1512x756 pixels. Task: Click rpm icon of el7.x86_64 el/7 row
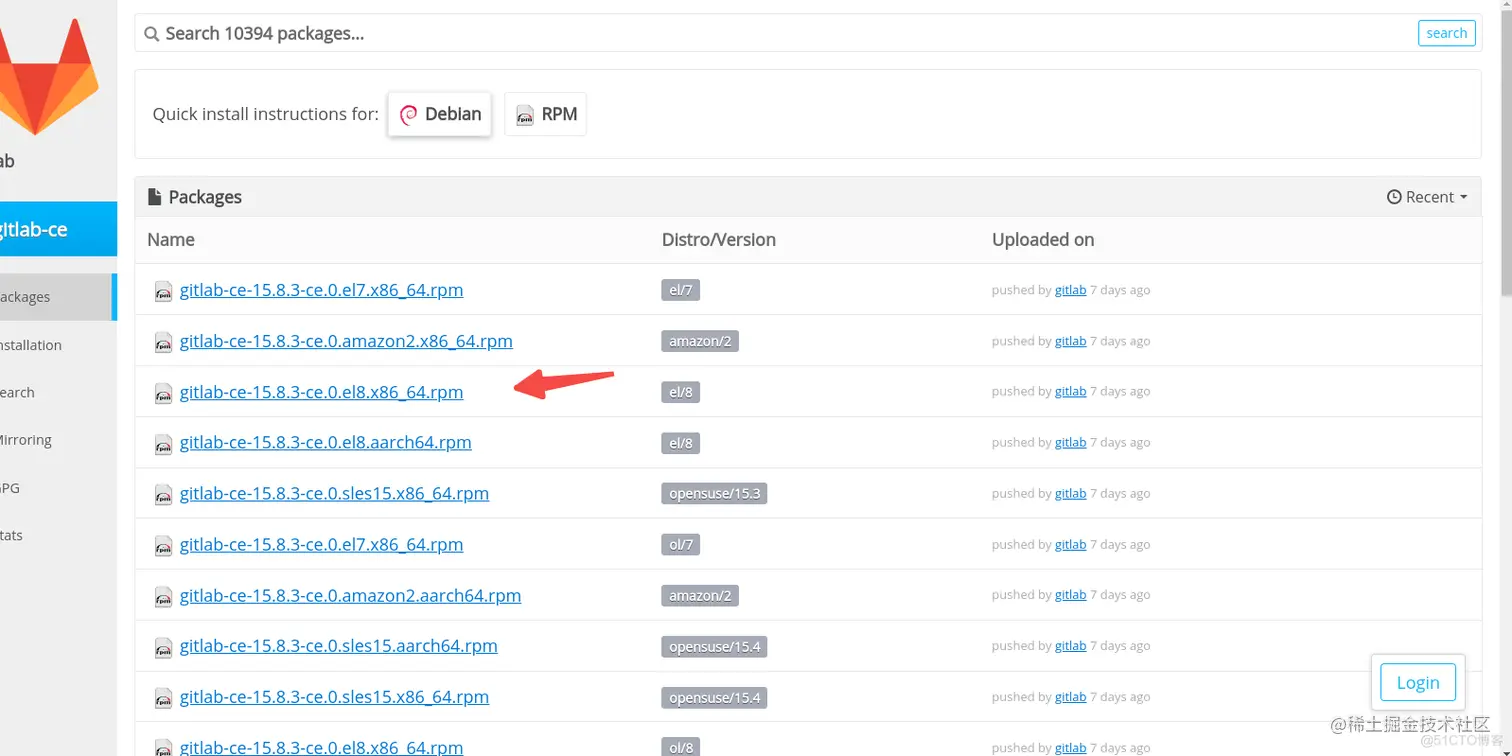163,291
